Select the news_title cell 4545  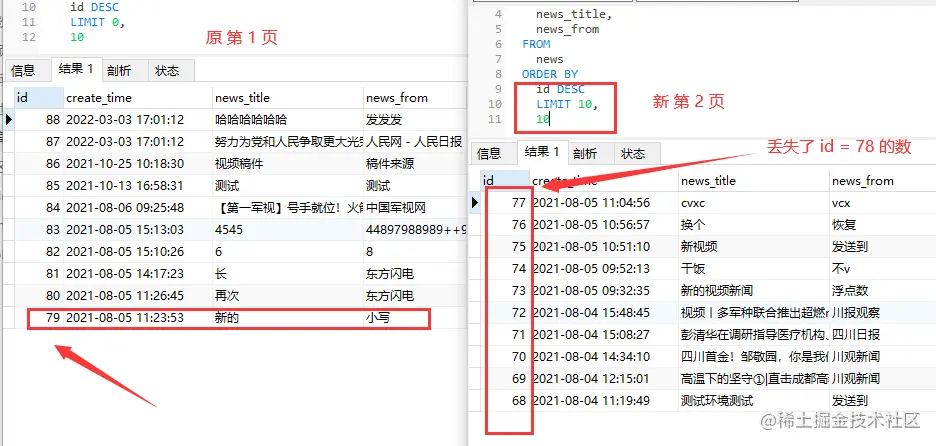click(x=288, y=230)
